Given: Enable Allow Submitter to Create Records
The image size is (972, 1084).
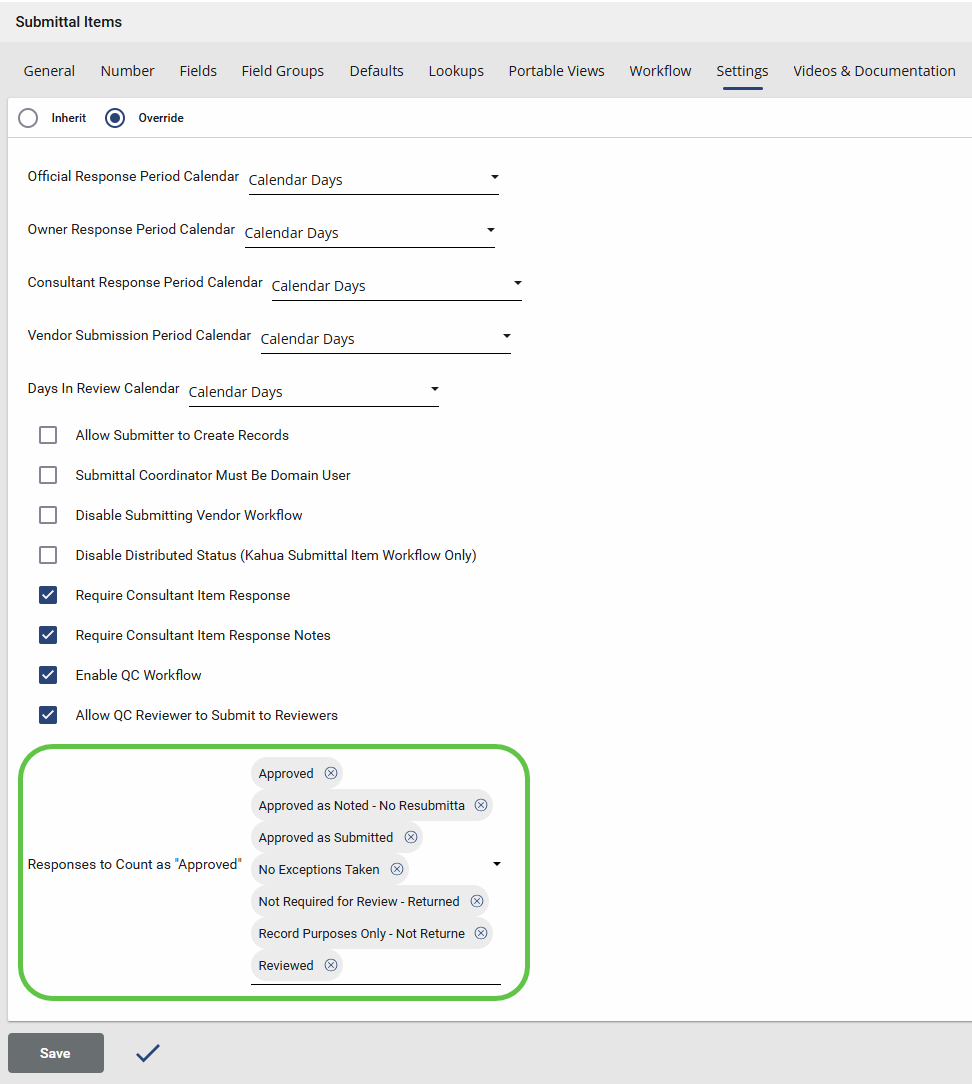Looking at the screenshot, I should coord(48,435).
